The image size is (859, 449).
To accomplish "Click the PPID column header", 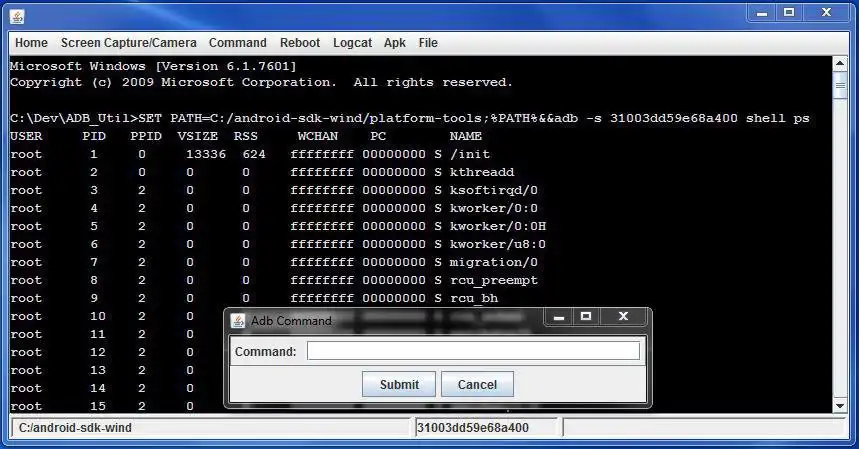I will [146, 136].
